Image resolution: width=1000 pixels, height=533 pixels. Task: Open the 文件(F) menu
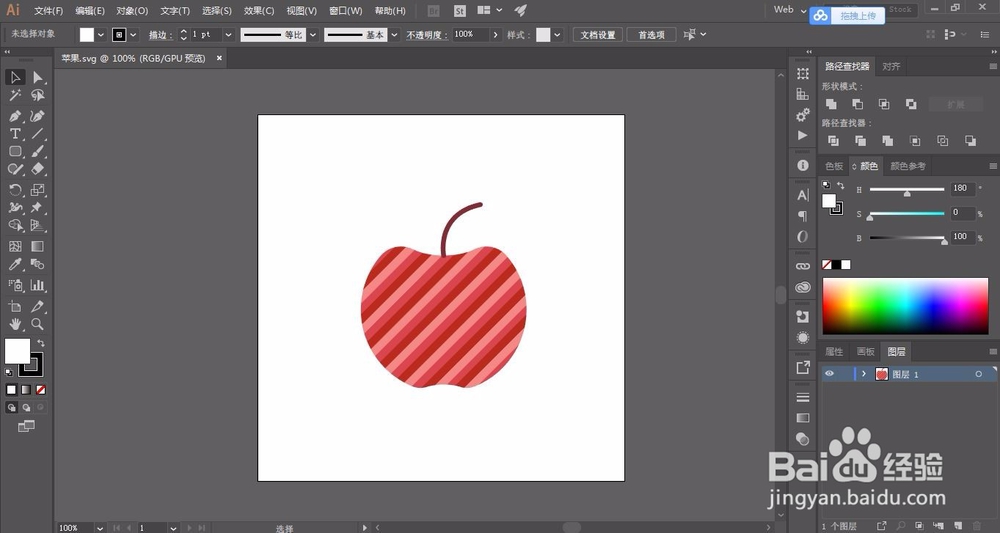tap(48, 11)
